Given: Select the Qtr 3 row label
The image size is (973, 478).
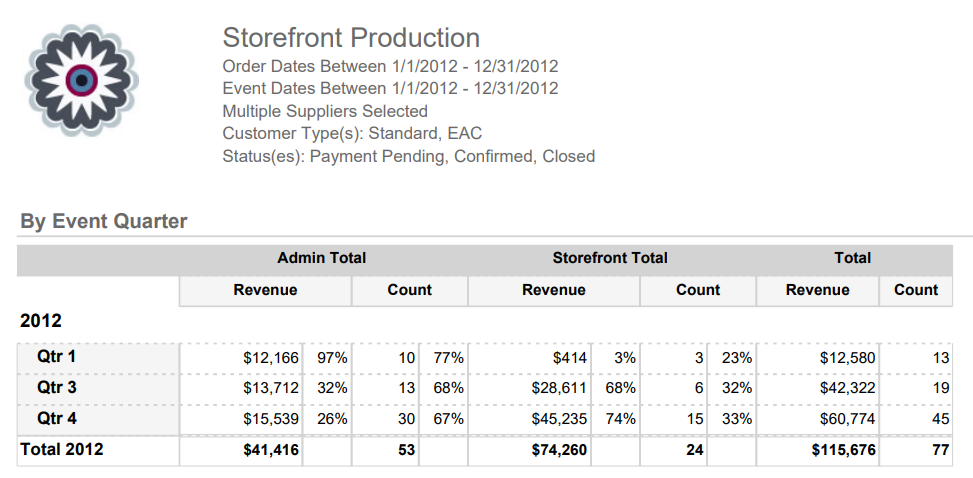Looking at the screenshot, I should tap(57, 387).
